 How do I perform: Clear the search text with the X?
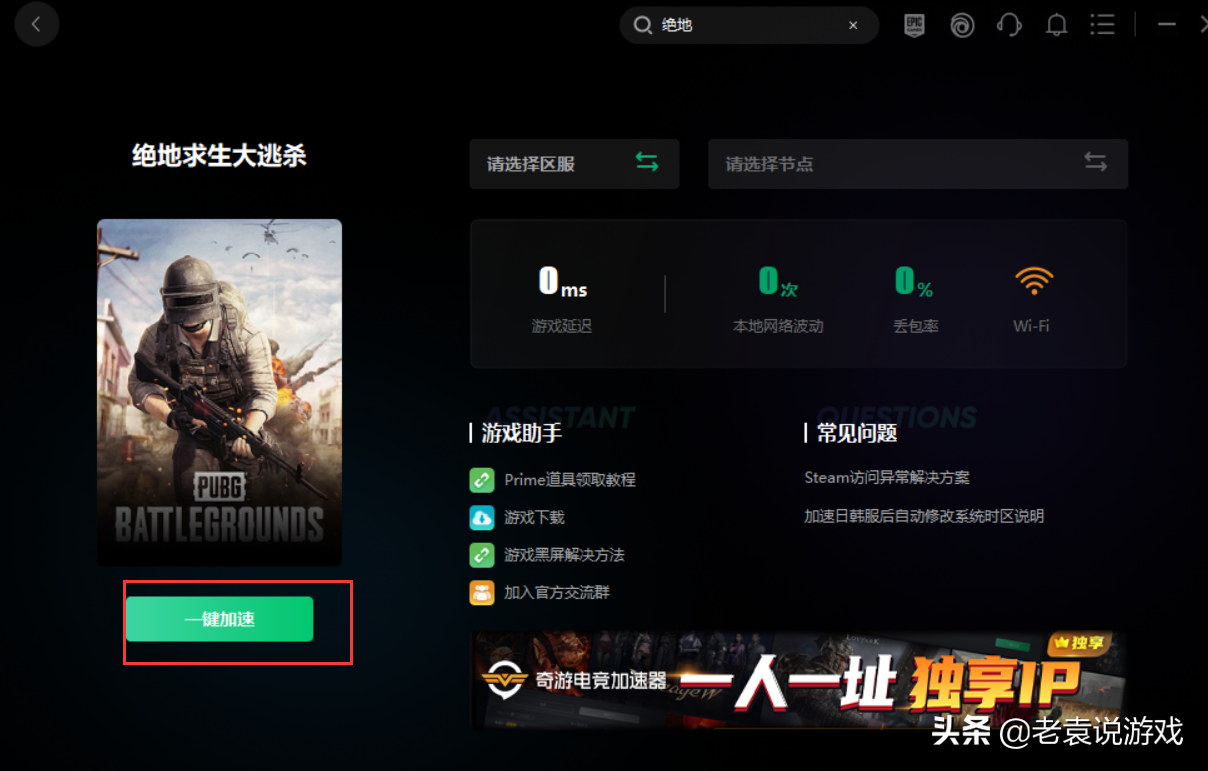click(853, 26)
